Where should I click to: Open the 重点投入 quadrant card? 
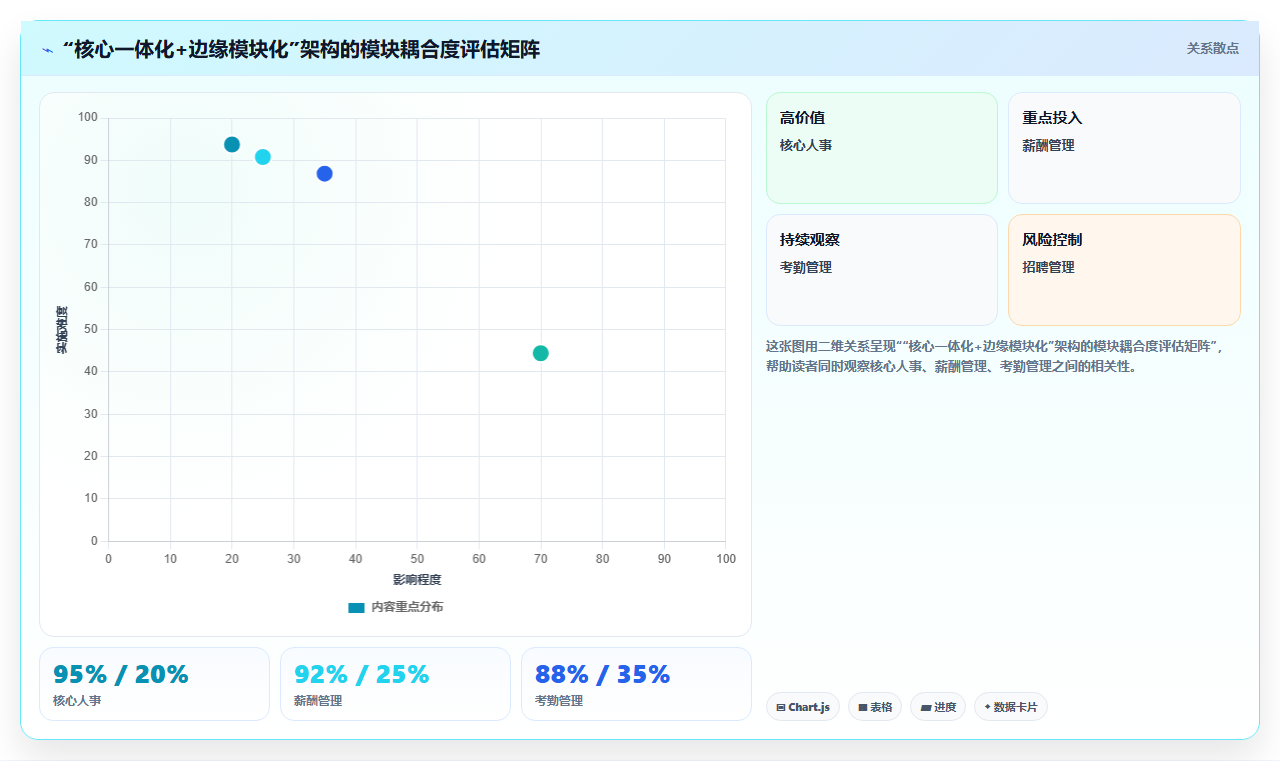click(x=1124, y=148)
